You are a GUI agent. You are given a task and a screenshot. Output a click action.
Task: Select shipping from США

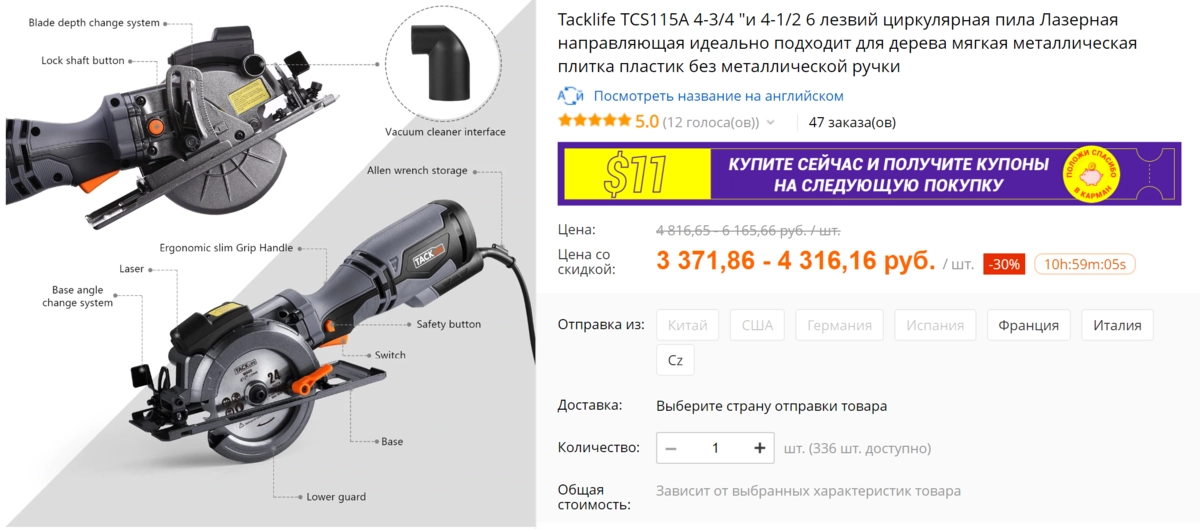[x=757, y=325]
